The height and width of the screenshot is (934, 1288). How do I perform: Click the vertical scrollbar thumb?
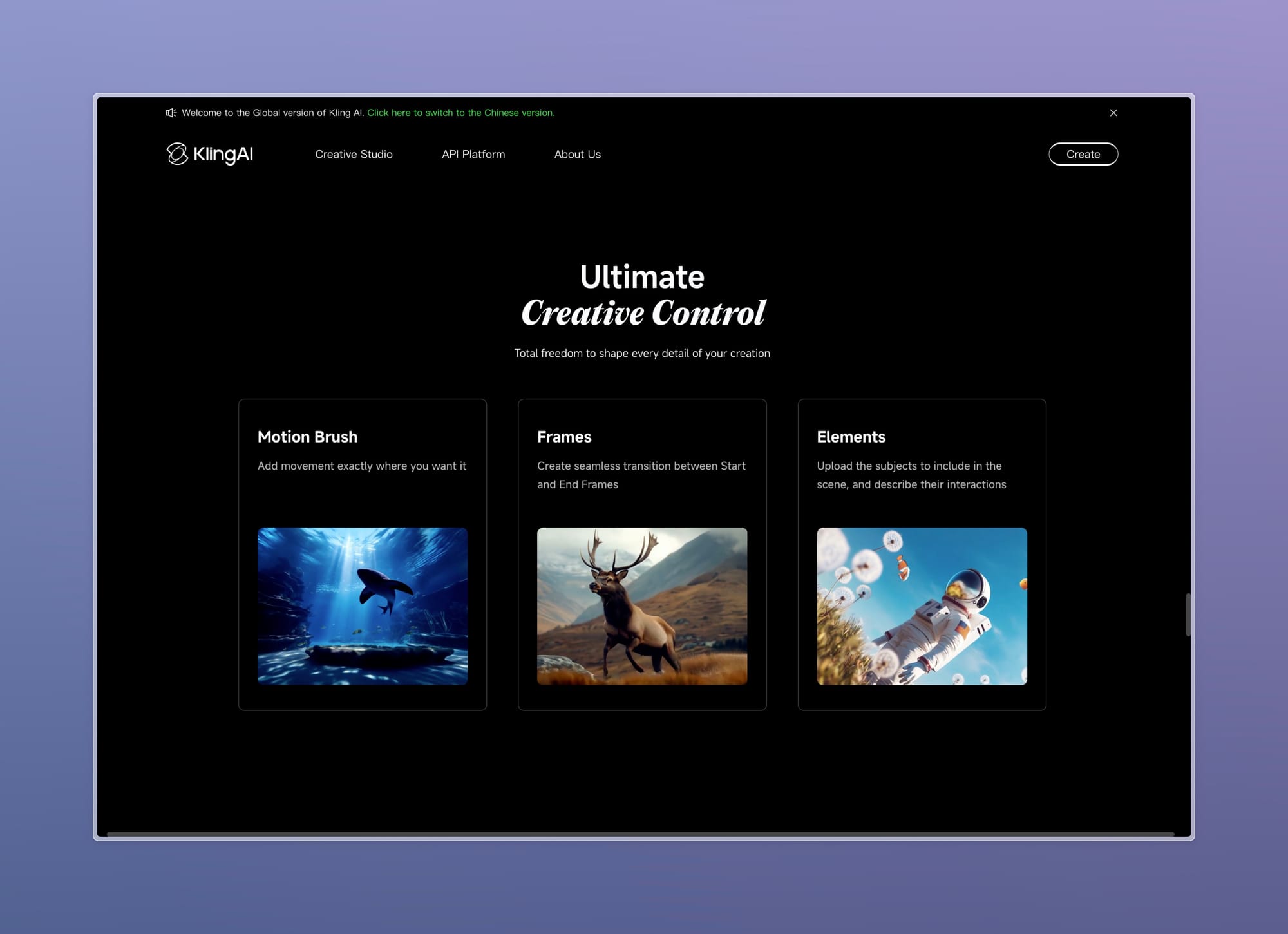[x=1188, y=615]
